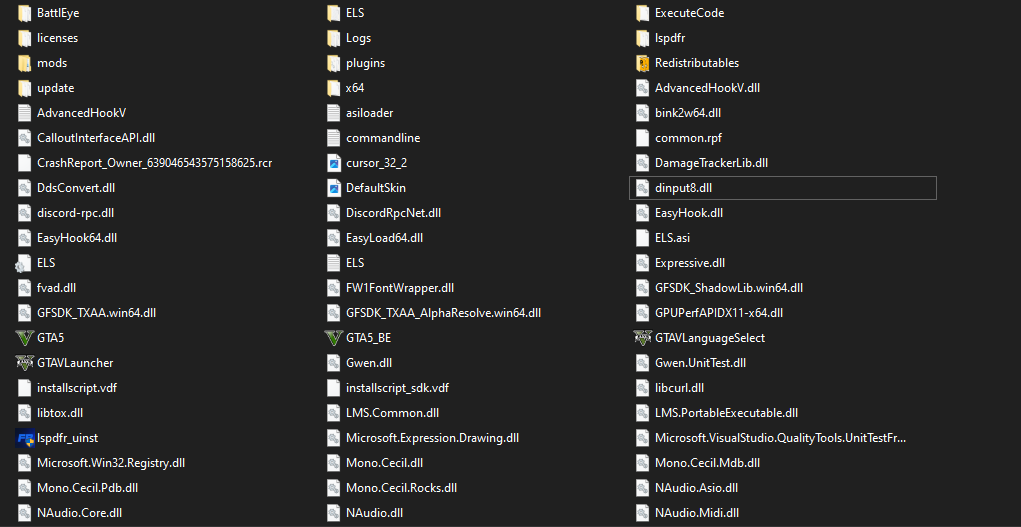Screen dimensions: 1021x527
Task: Select the plugins folder icon
Action: pyautogui.click(x=333, y=63)
